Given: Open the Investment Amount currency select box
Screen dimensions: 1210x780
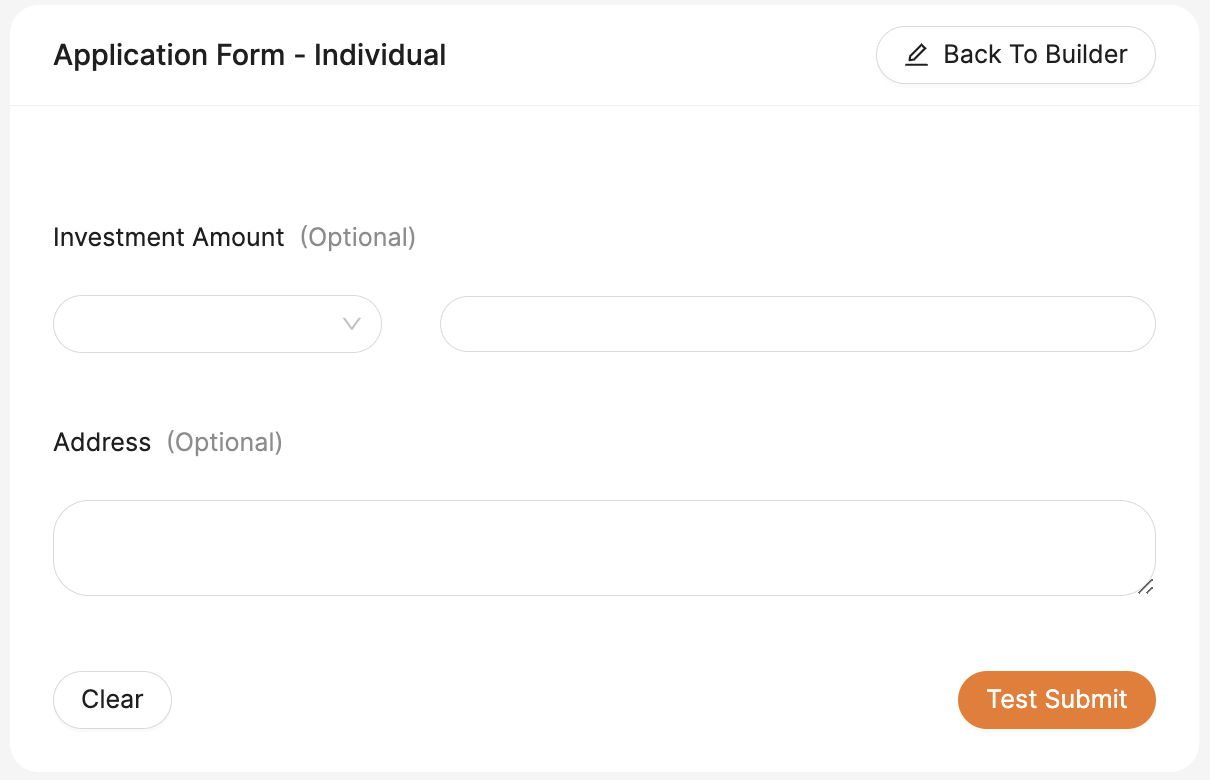Looking at the screenshot, I should click(x=217, y=324).
